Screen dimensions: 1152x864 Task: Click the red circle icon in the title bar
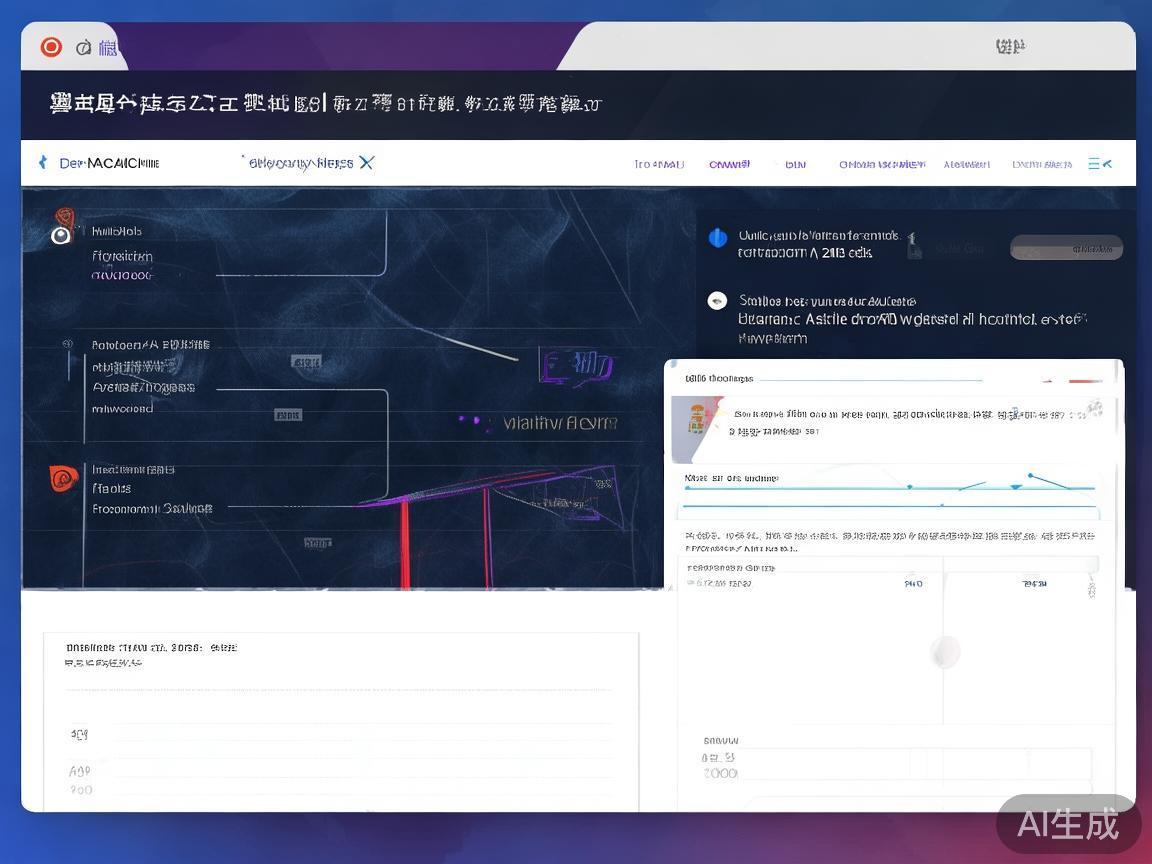51,47
